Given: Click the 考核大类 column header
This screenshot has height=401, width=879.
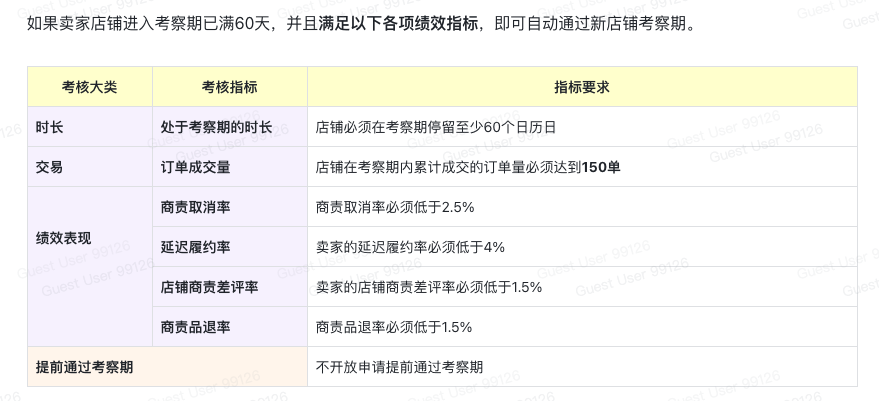Looking at the screenshot, I should tap(89, 87).
